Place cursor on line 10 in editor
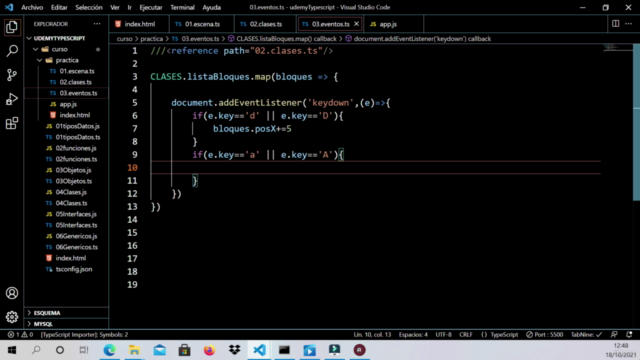Screen dimensions: 640x360 (x=376, y=168)
